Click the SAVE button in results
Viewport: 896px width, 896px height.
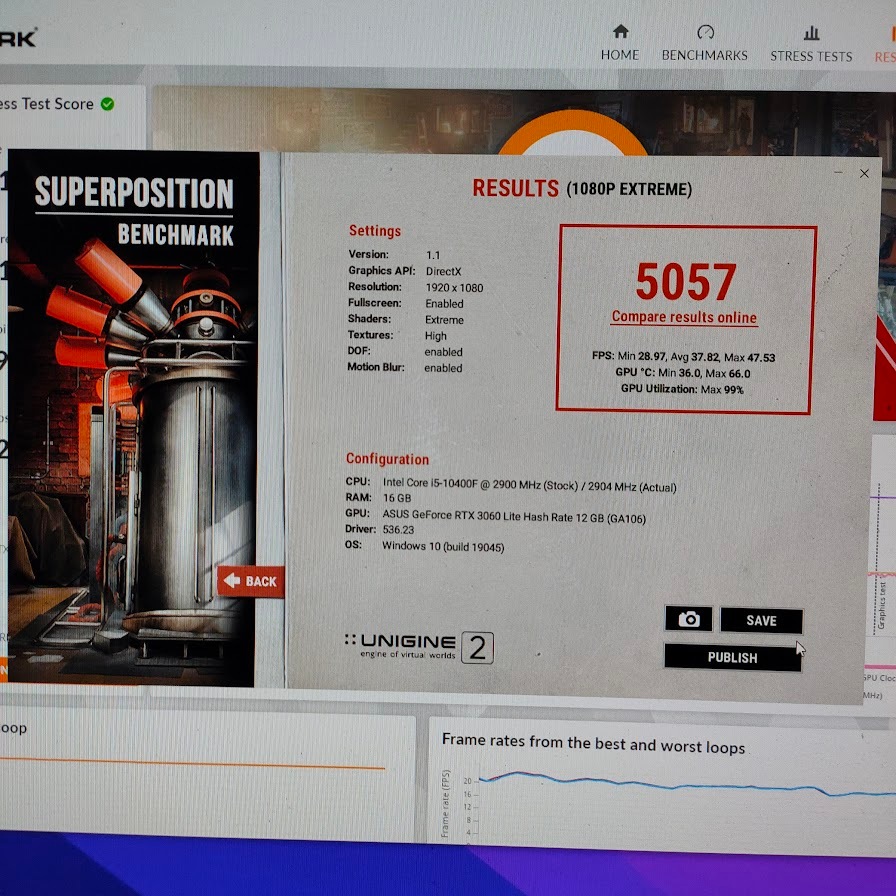pos(761,621)
